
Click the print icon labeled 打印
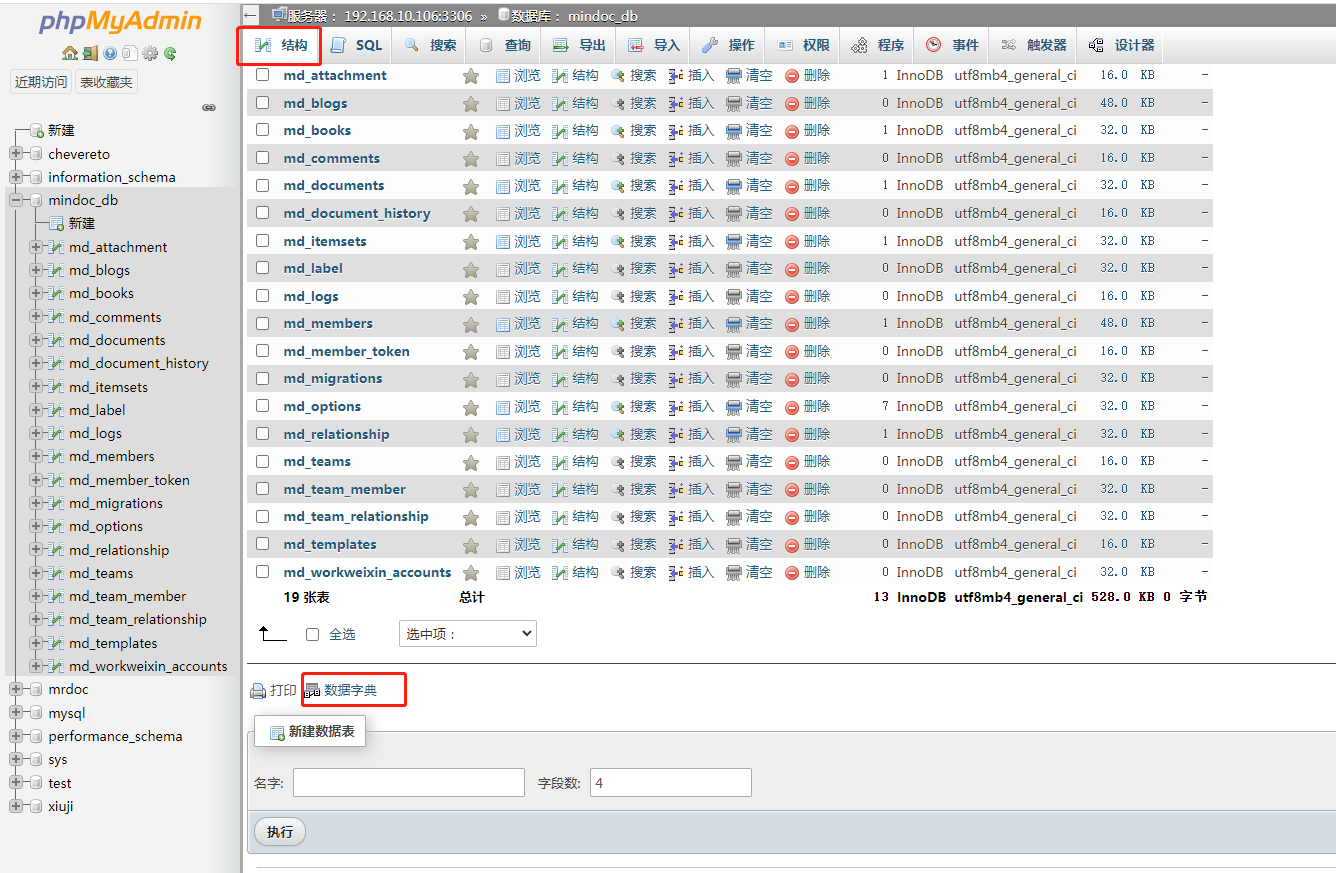point(273,691)
